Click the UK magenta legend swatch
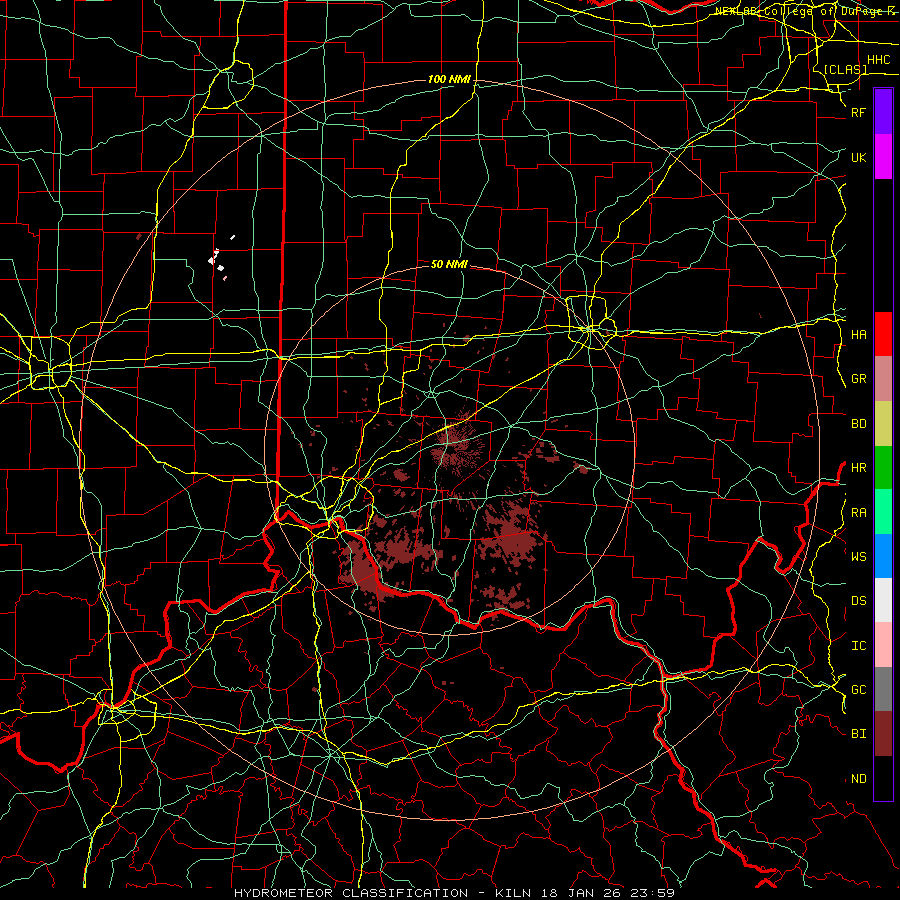Image resolution: width=900 pixels, height=900 pixels. (x=883, y=157)
